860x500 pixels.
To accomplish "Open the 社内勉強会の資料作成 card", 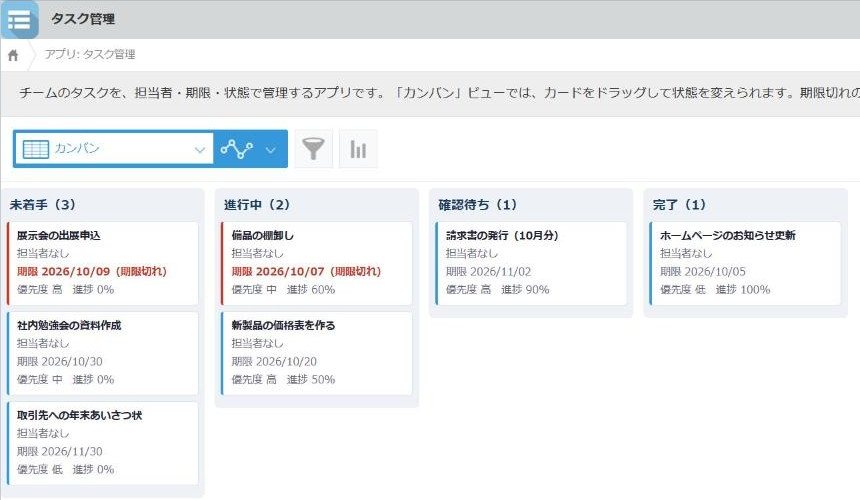I will (x=103, y=353).
